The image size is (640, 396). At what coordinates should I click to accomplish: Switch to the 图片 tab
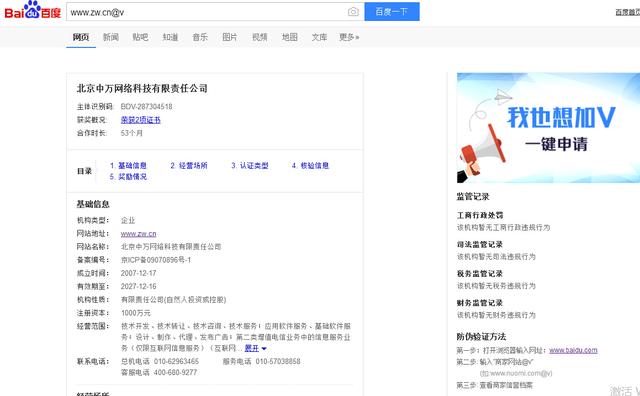230,37
